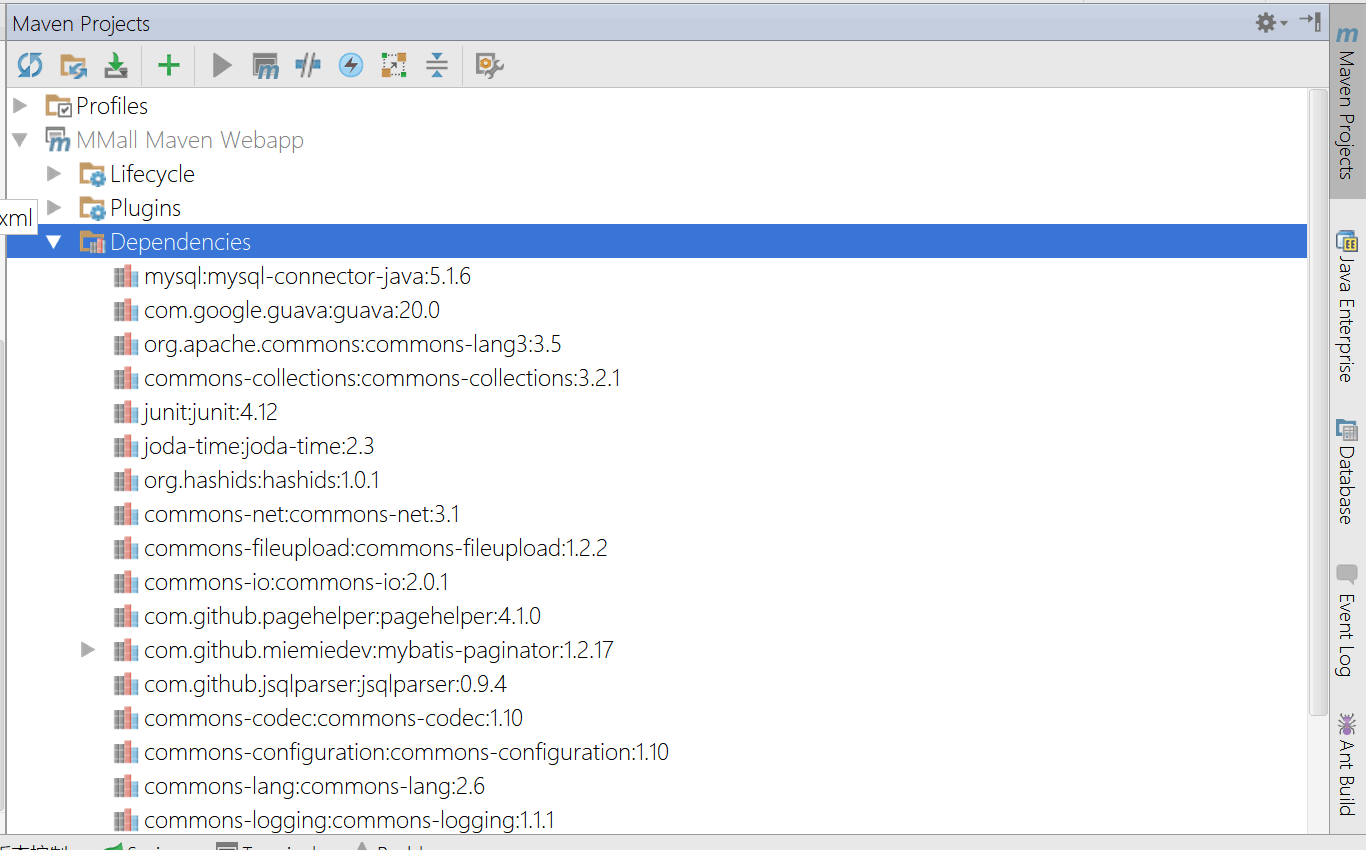The image size is (1366, 850).
Task: Click library icon beside mysql-connector-java
Action: 126,276
